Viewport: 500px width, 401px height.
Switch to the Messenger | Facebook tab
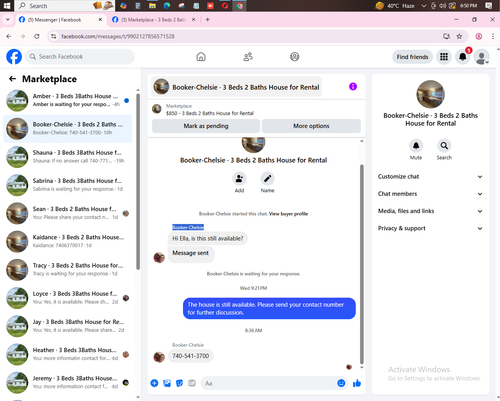click(59, 20)
